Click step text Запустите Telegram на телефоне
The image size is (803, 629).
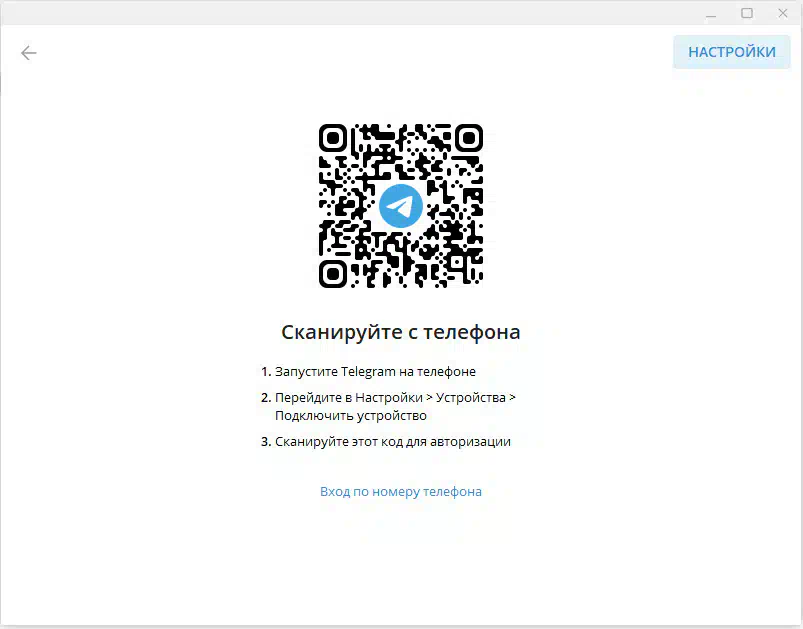tap(375, 371)
